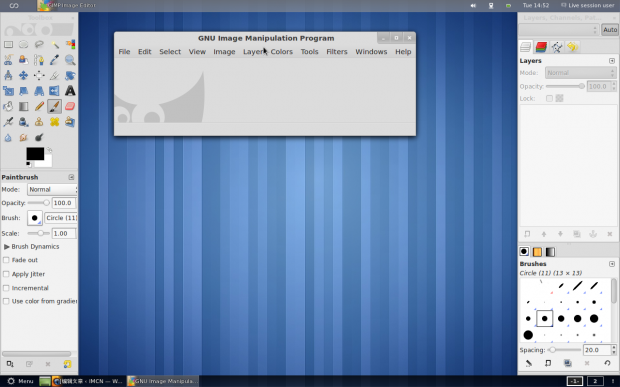This screenshot has width=620, height=387.
Task: Enable the Incremental checkbox
Action: (6, 288)
